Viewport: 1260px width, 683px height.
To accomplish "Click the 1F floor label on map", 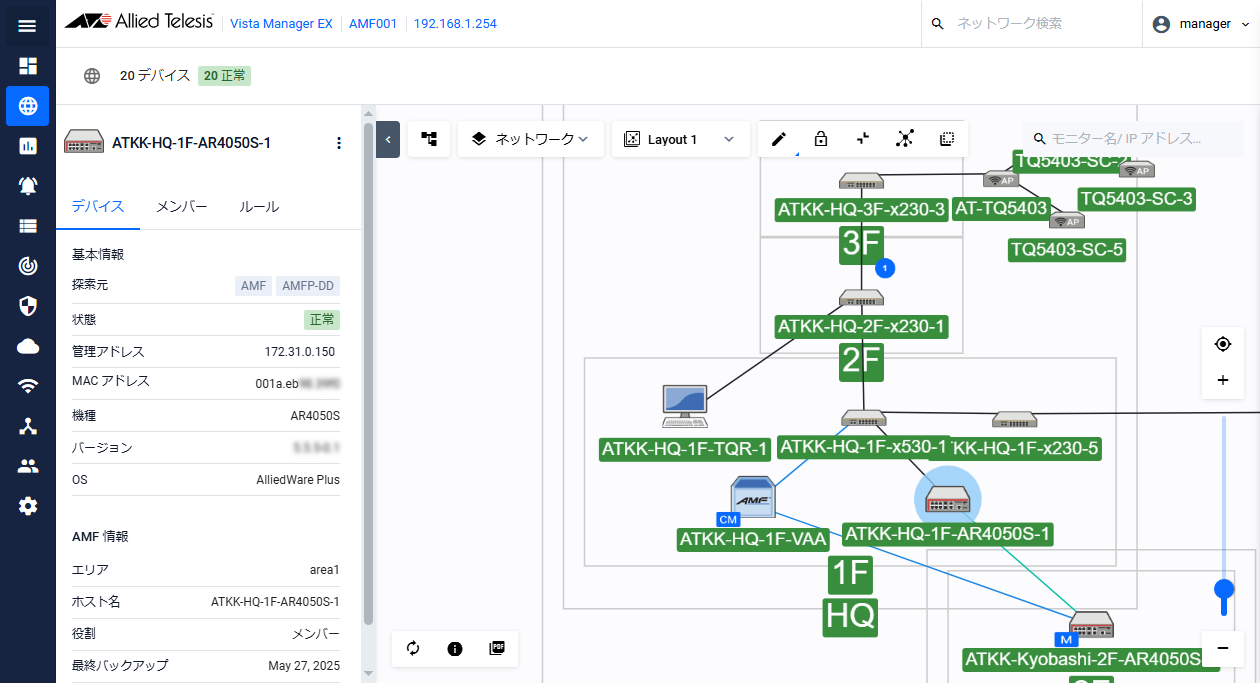I will click(850, 575).
